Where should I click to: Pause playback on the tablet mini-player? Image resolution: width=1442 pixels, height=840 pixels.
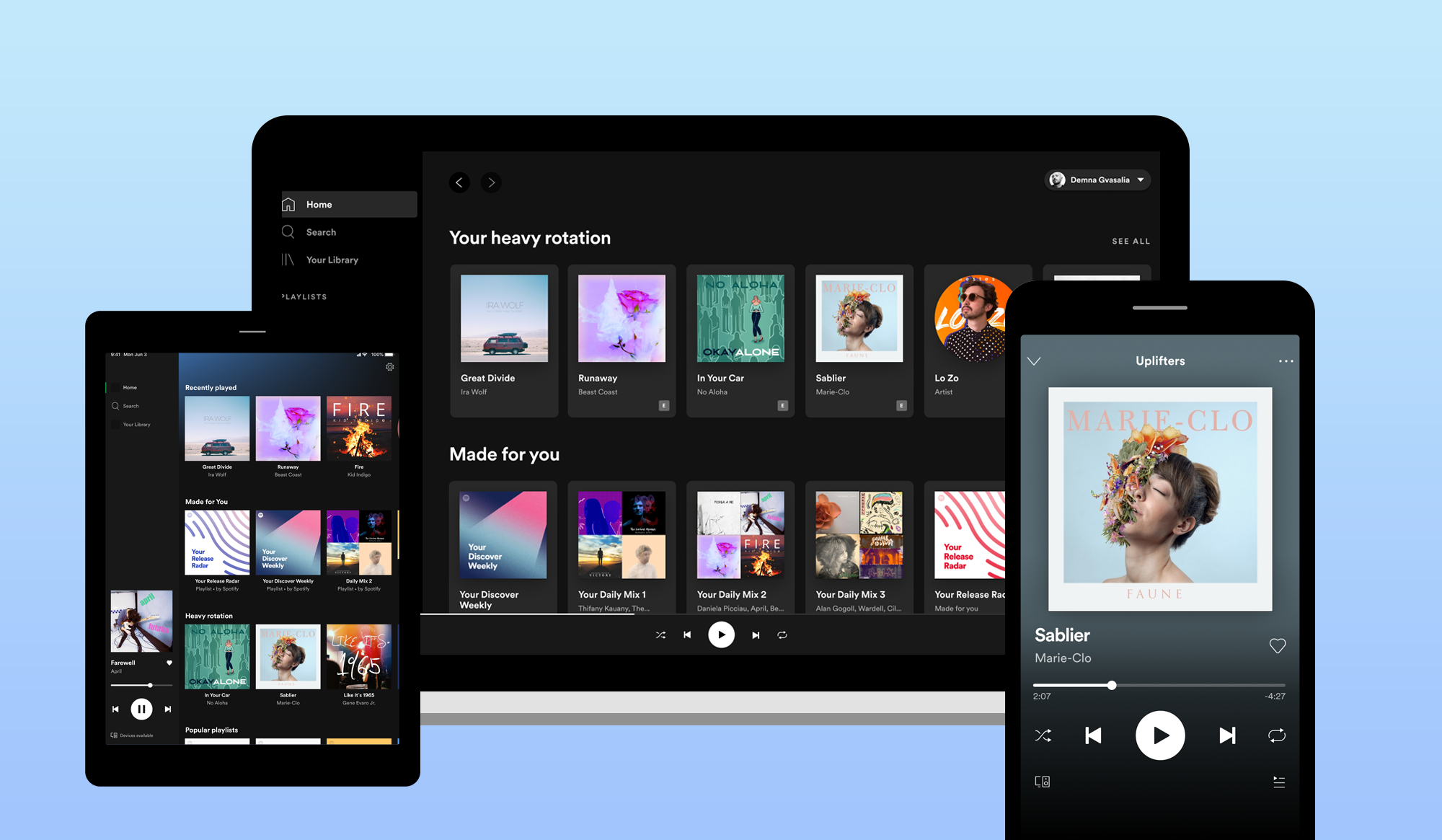[x=141, y=709]
